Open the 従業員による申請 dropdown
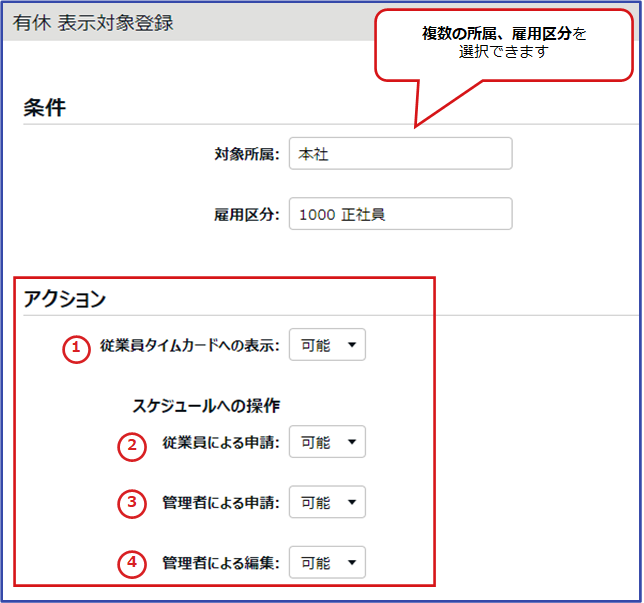Viewport: 644px width, 603px height. tap(327, 442)
